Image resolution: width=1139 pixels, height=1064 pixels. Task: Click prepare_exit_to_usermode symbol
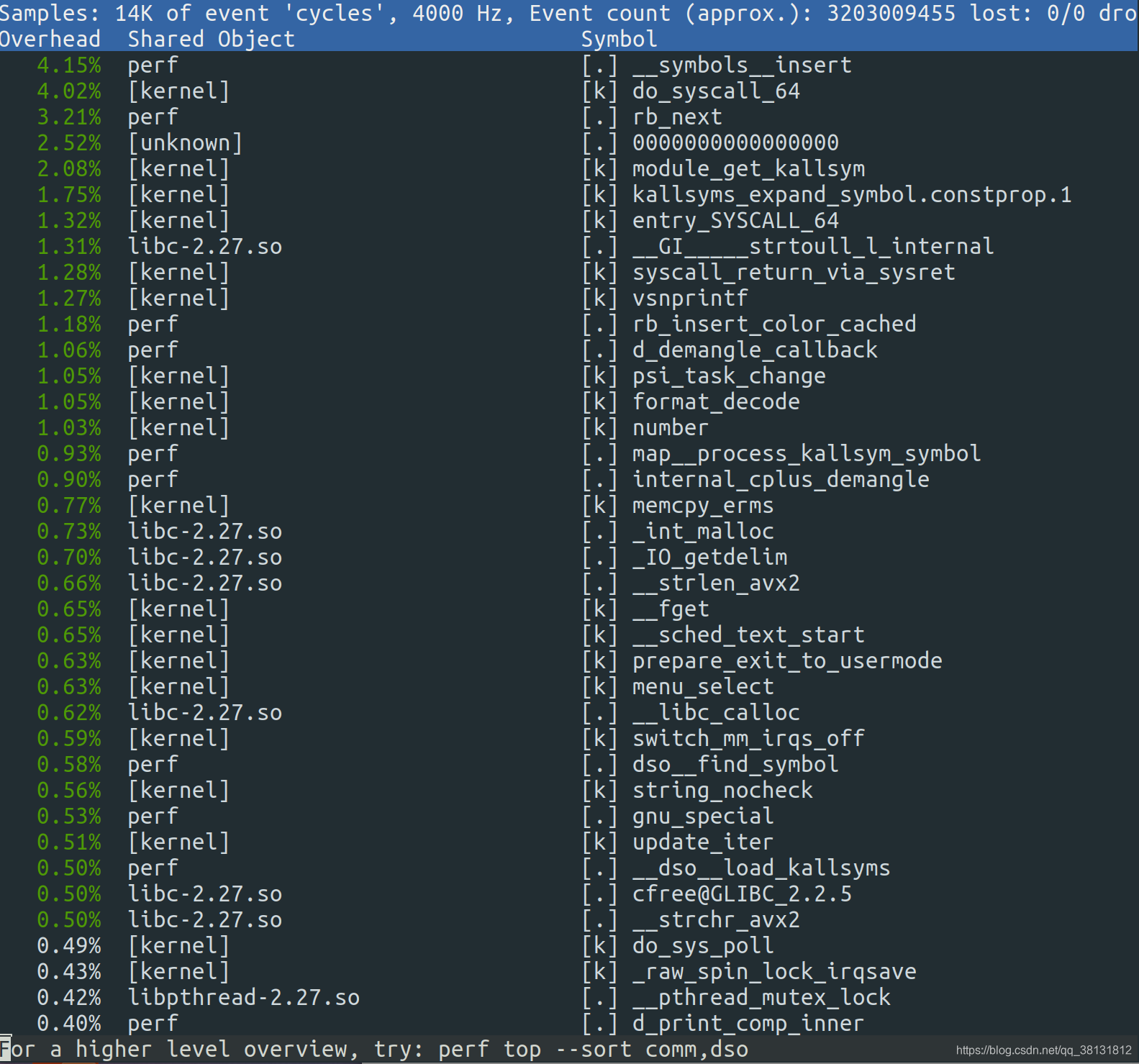point(787,660)
